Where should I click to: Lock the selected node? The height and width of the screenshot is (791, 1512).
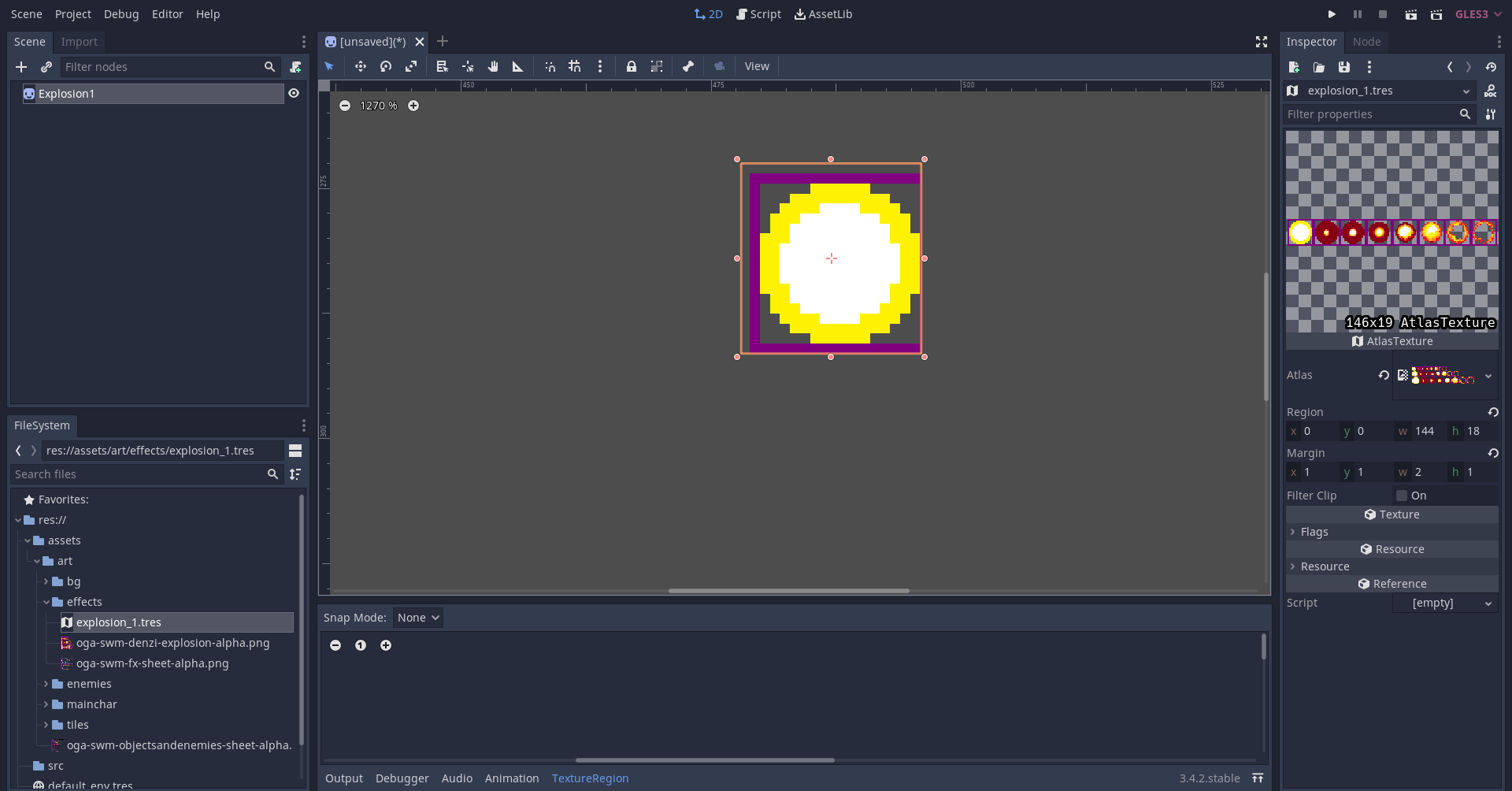coord(632,66)
